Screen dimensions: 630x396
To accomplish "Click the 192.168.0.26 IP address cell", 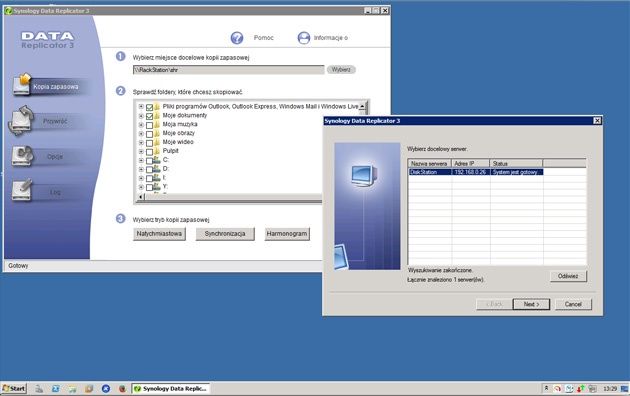I will tap(470, 172).
